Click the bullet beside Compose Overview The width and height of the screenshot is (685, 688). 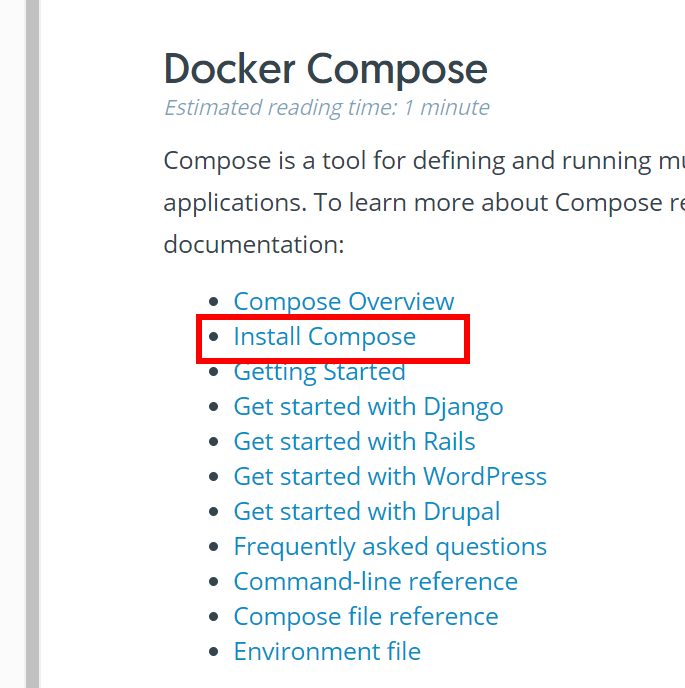(214, 302)
